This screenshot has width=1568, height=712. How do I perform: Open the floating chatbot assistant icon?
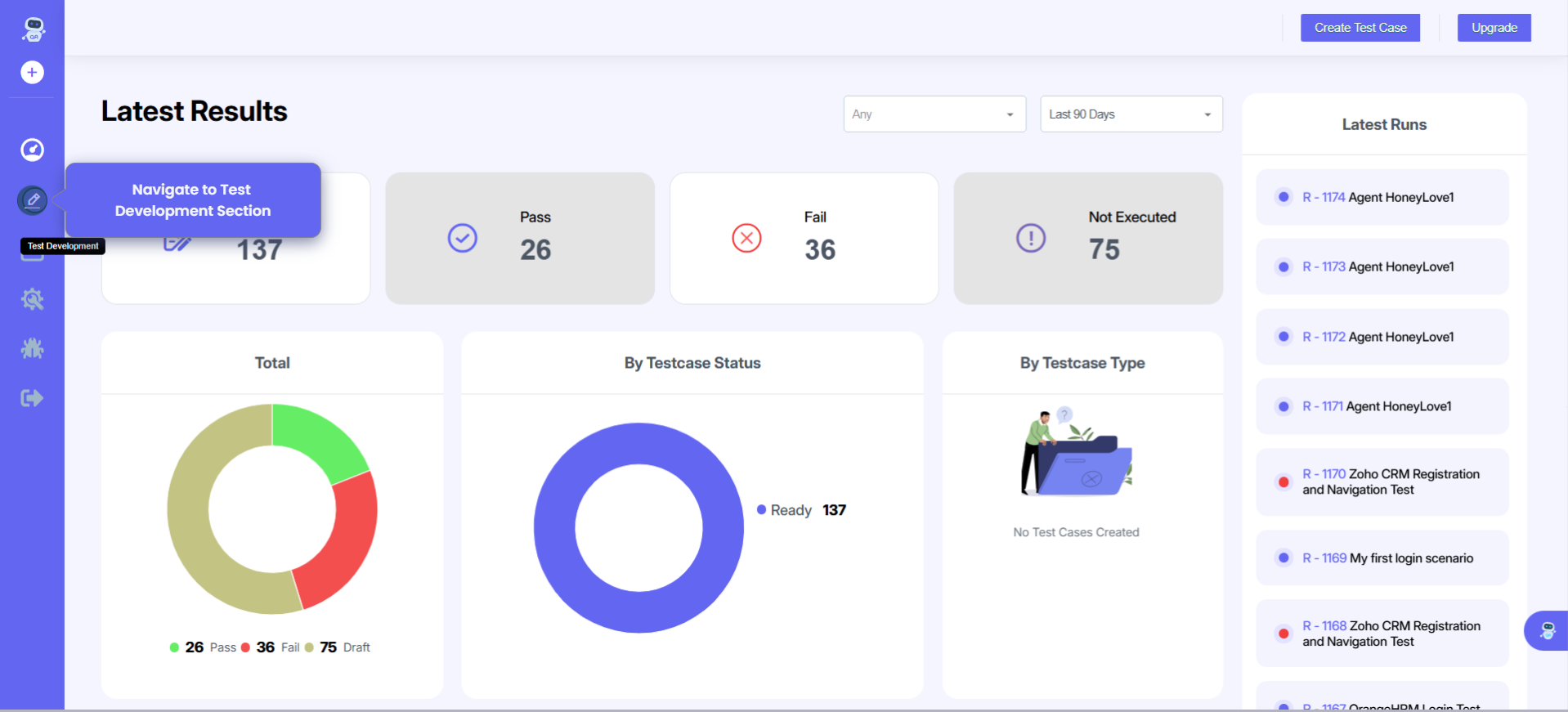pyautogui.click(x=1547, y=630)
